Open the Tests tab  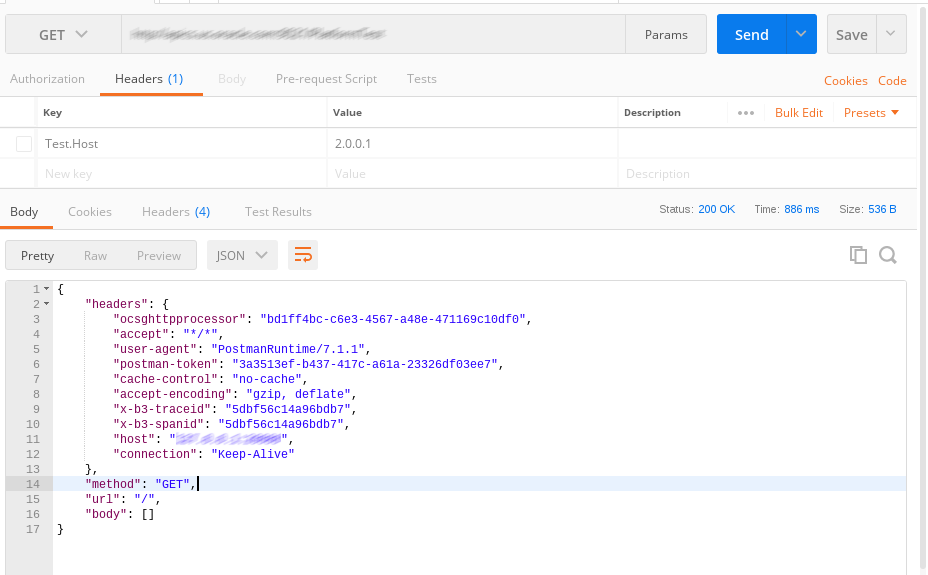tap(421, 79)
